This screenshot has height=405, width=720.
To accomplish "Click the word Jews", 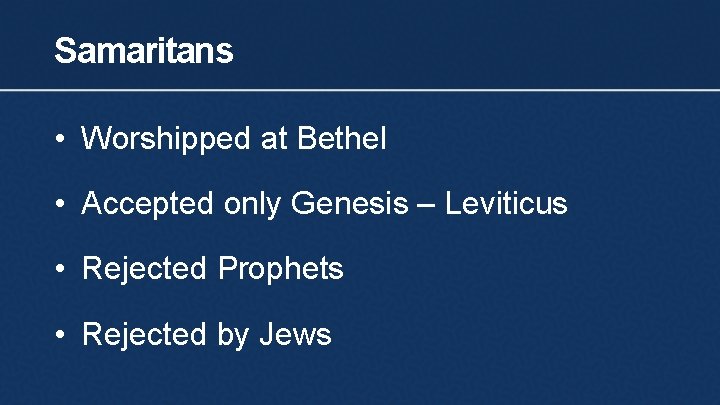I will pos(295,334).
